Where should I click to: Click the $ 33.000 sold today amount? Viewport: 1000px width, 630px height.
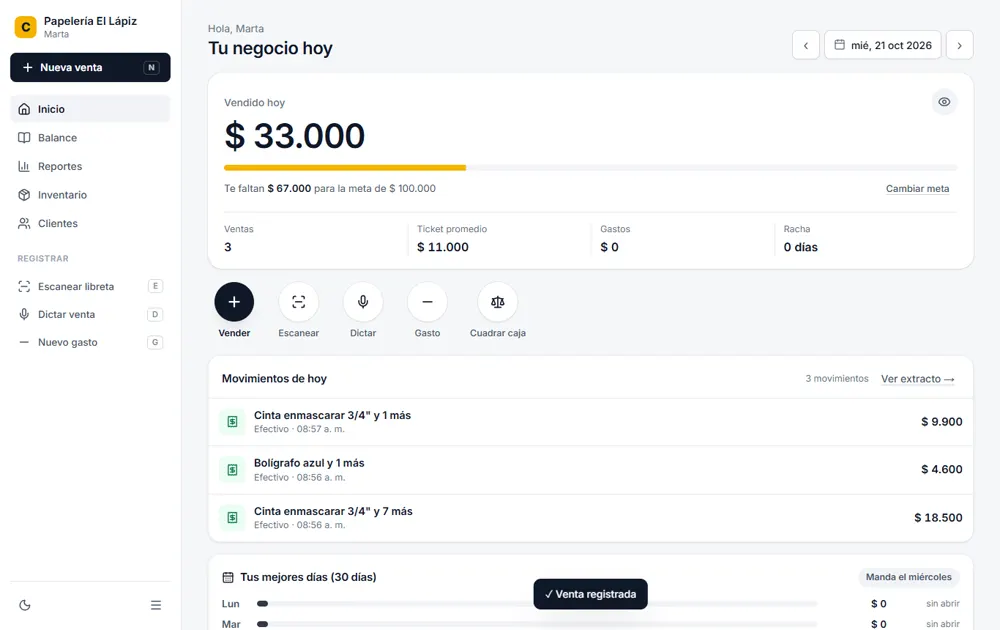(295, 136)
